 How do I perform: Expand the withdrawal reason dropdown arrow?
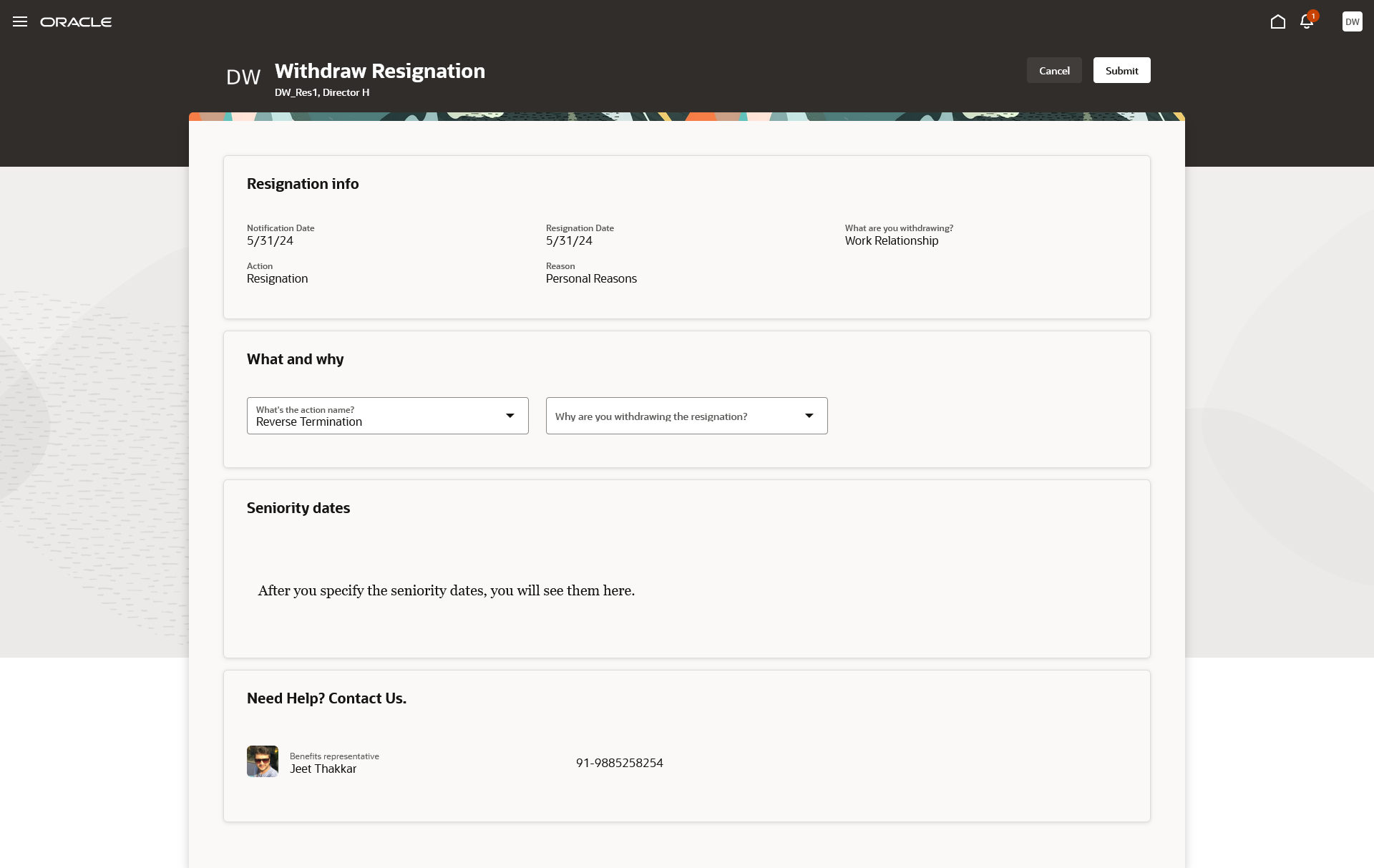(809, 416)
